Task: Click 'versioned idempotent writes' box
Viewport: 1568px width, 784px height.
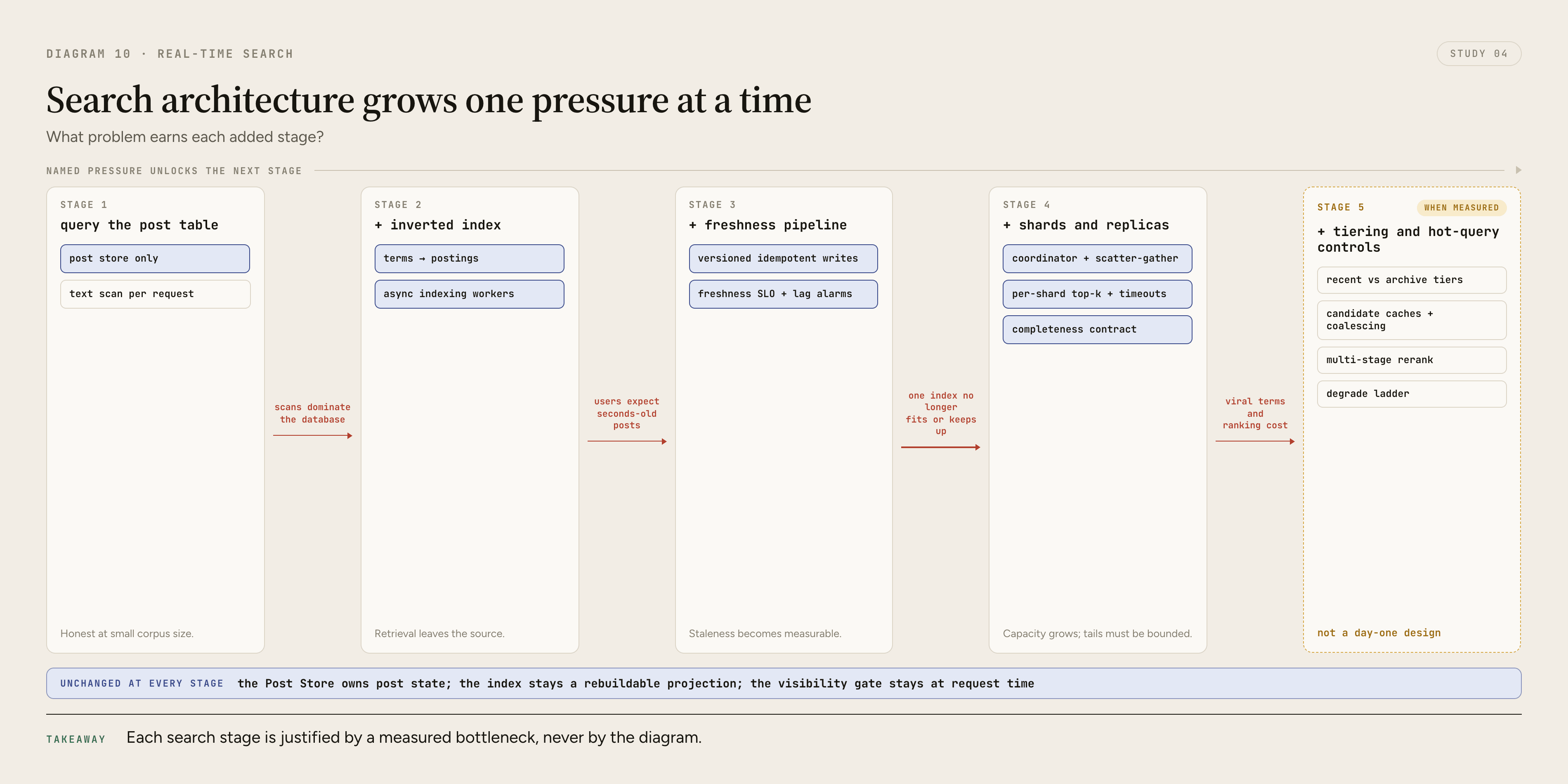Action: click(x=784, y=259)
